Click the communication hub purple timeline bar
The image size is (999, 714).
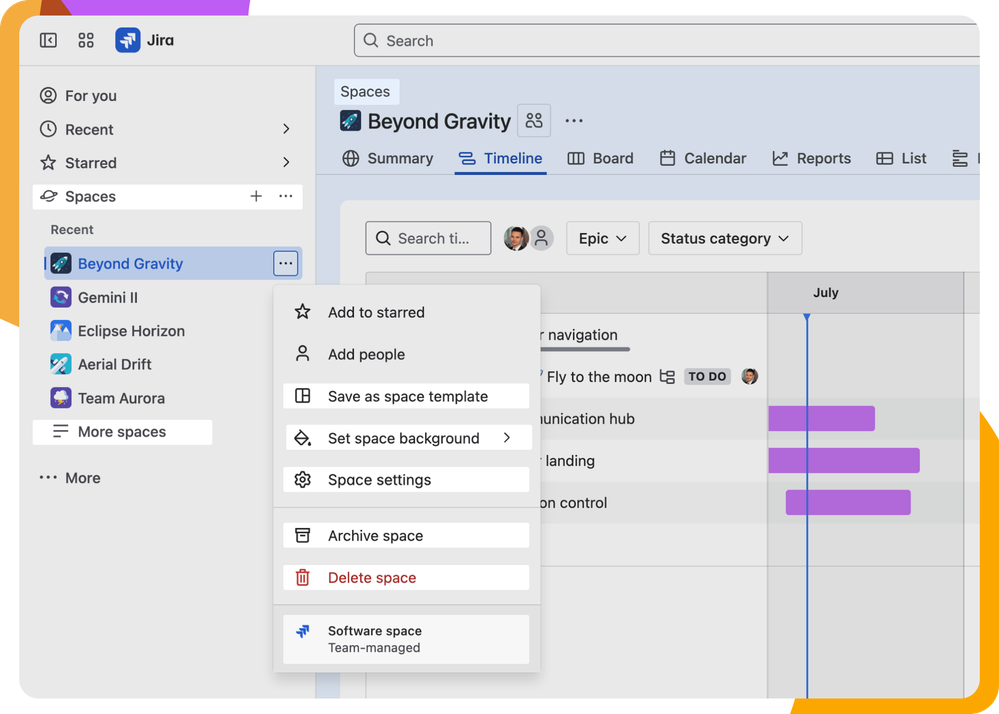point(821,418)
